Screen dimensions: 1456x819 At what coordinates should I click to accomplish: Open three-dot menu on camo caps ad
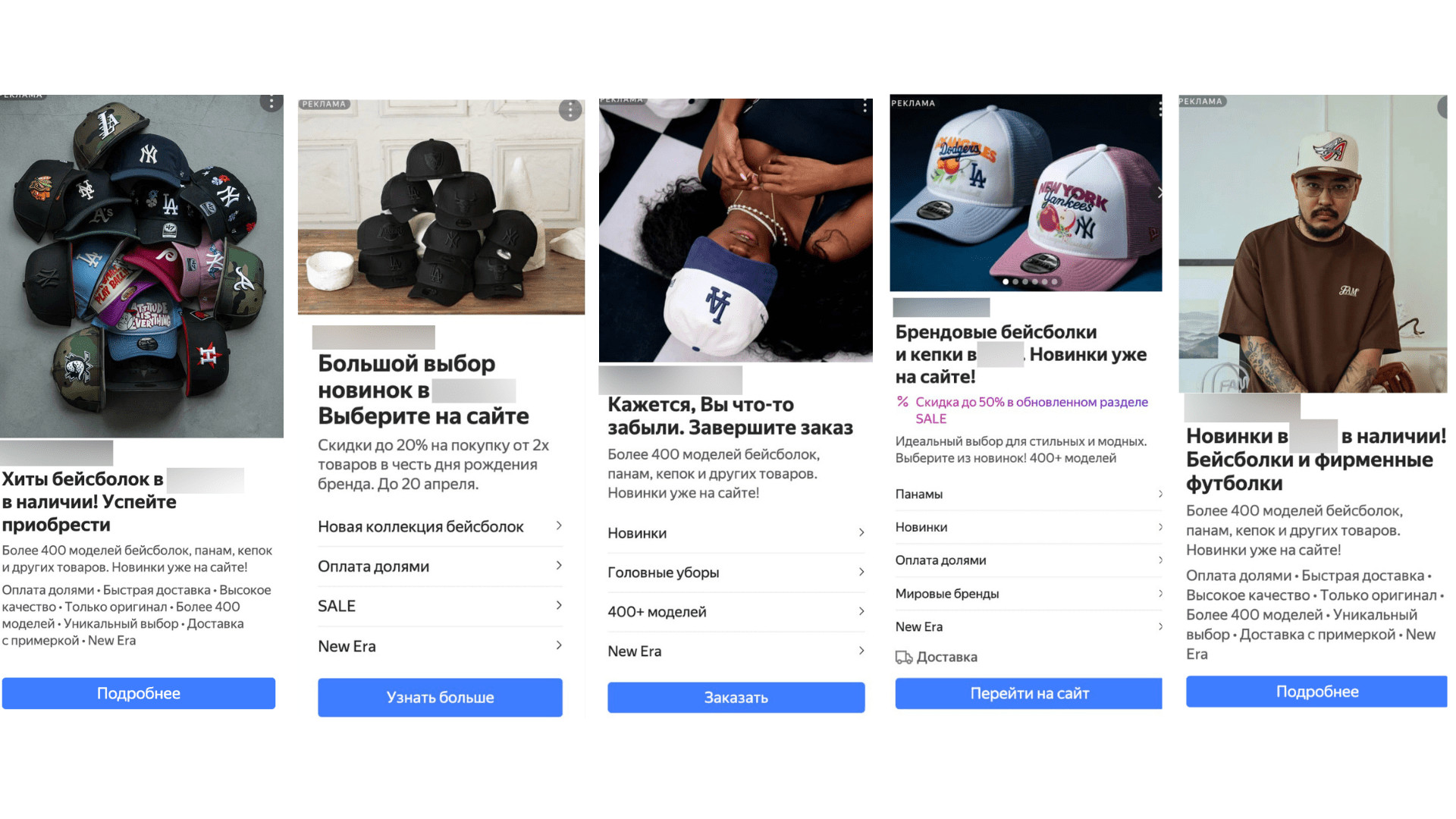pos(271,102)
